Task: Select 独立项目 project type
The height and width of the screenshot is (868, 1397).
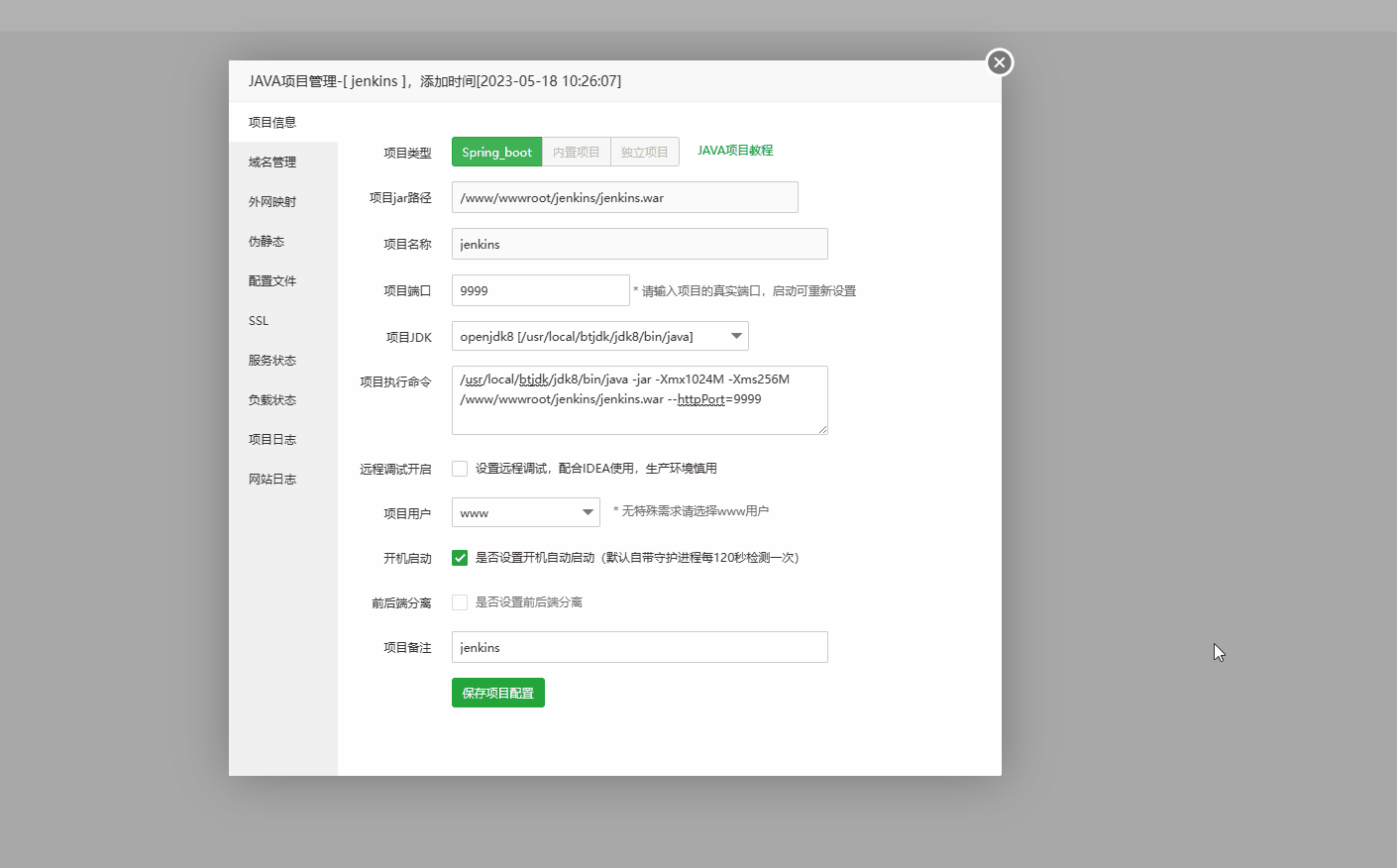Action: [645, 152]
